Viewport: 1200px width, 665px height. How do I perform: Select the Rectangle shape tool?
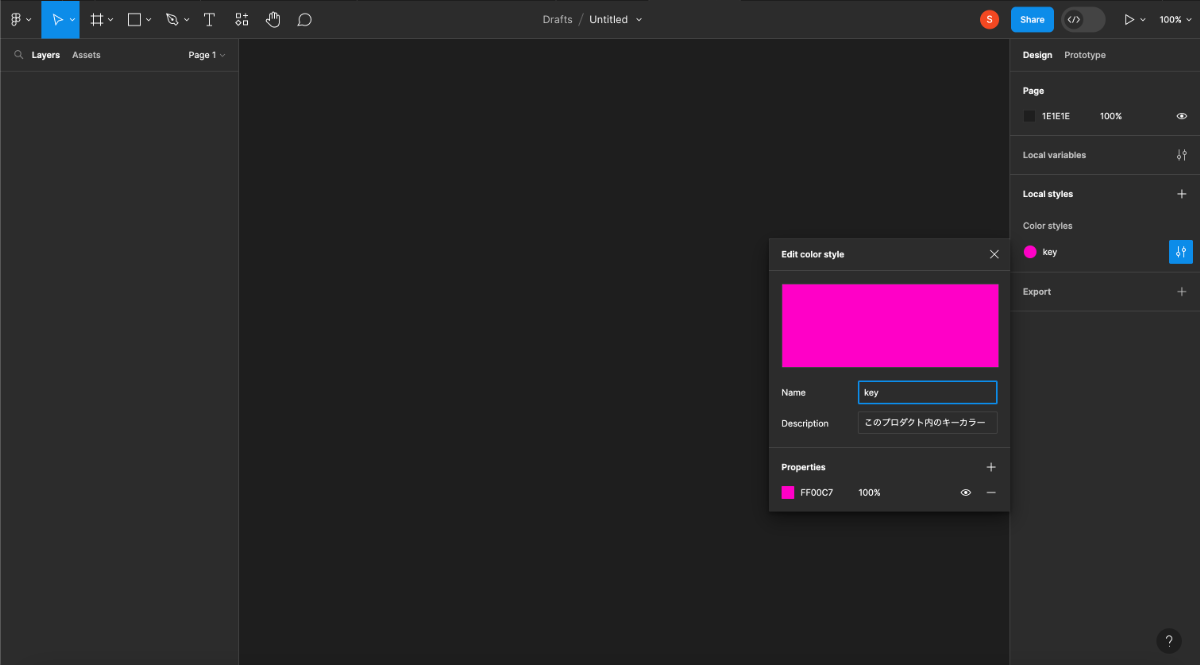(134, 19)
